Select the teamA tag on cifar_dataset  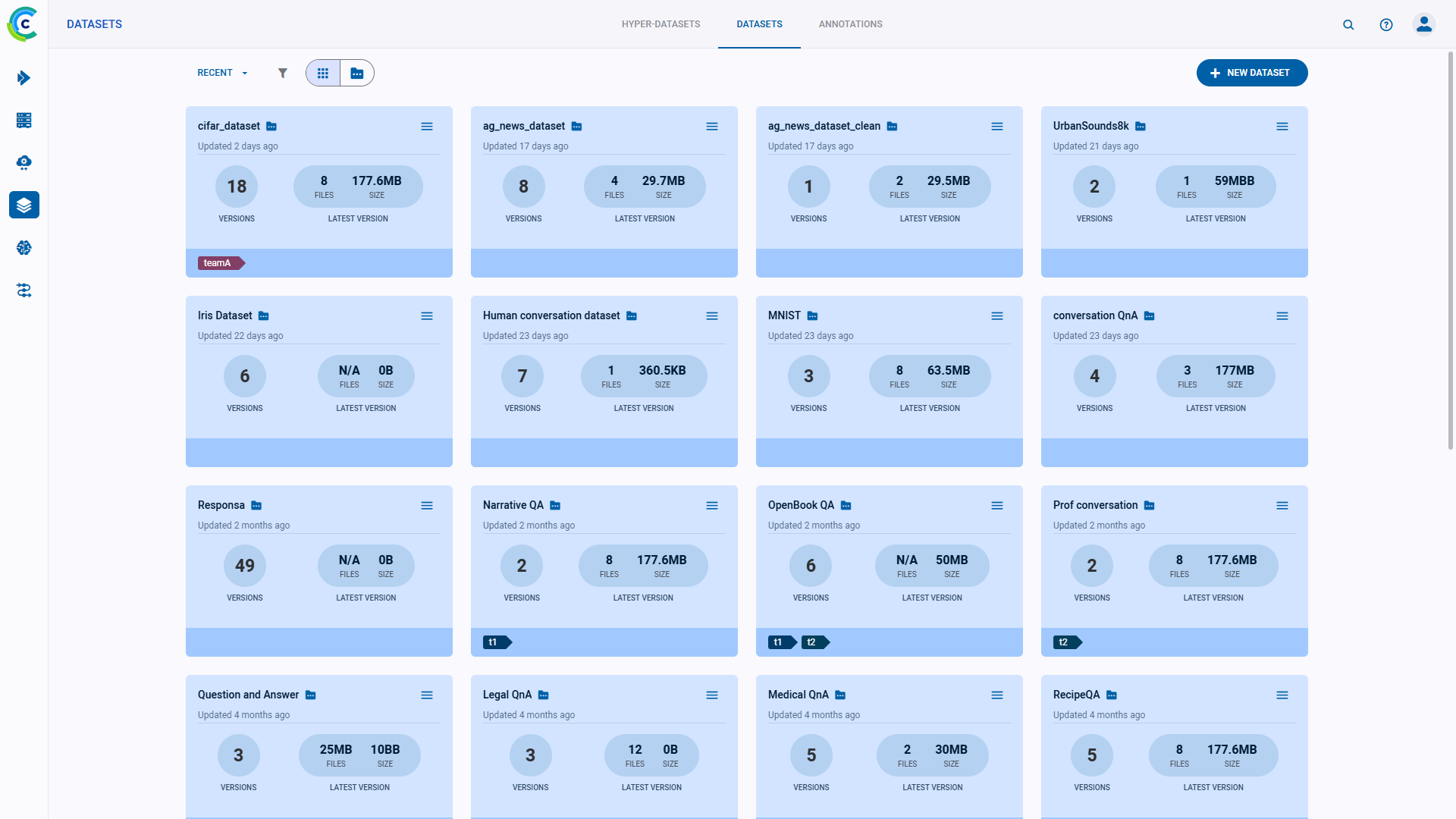pyautogui.click(x=219, y=263)
